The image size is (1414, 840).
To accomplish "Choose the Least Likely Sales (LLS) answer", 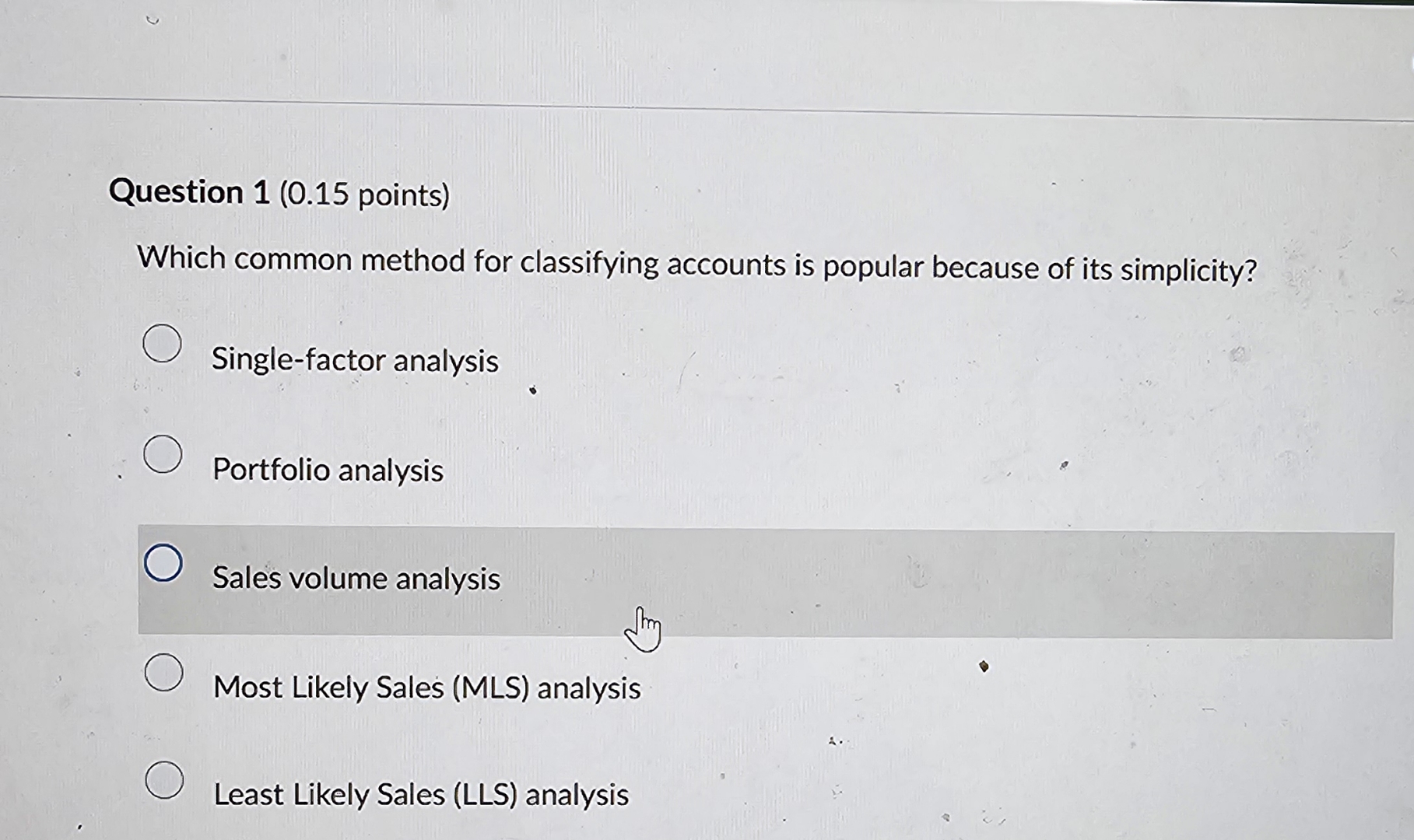I will pyautogui.click(x=421, y=794).
